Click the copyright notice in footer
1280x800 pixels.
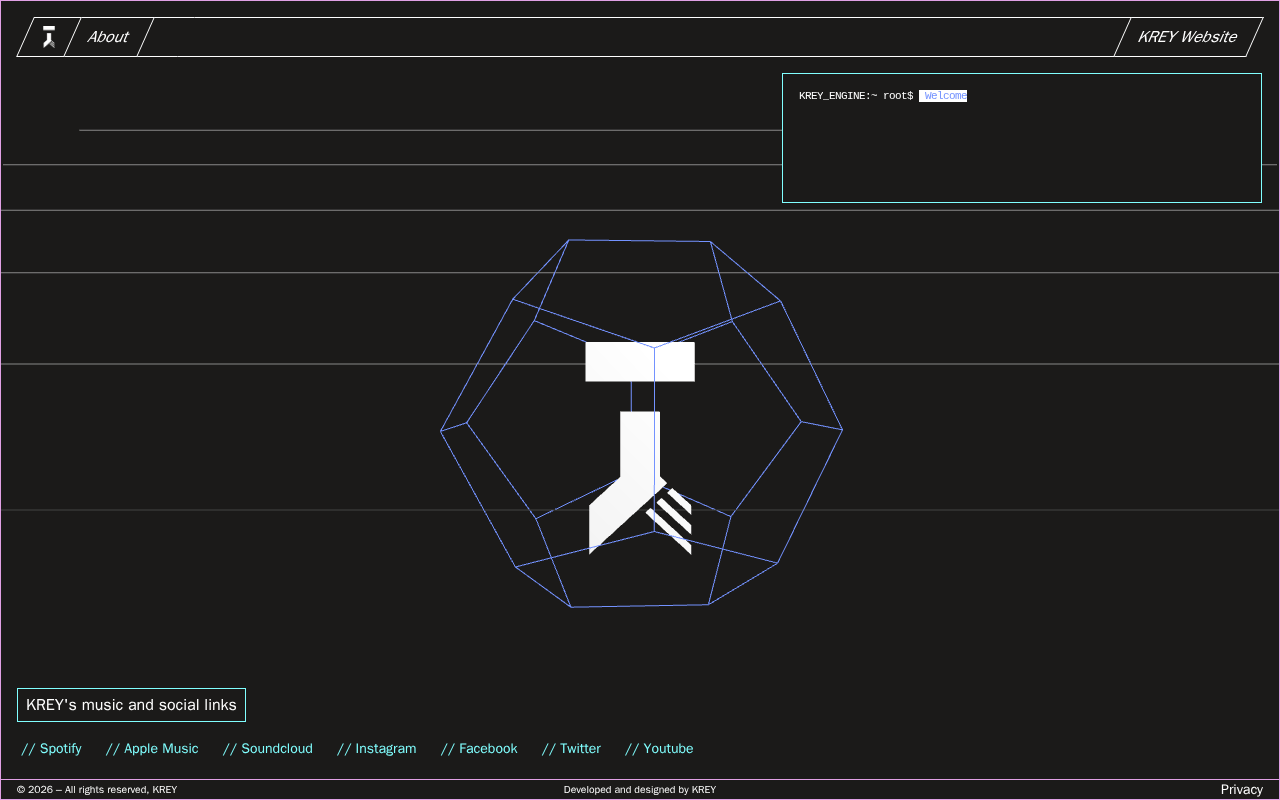(x=97, y=790)
